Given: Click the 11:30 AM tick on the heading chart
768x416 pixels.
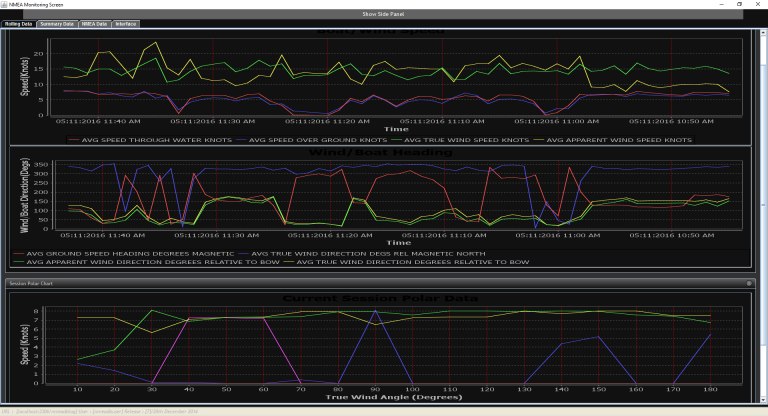Looking at the screenshot, I should (x=216, y=235).
